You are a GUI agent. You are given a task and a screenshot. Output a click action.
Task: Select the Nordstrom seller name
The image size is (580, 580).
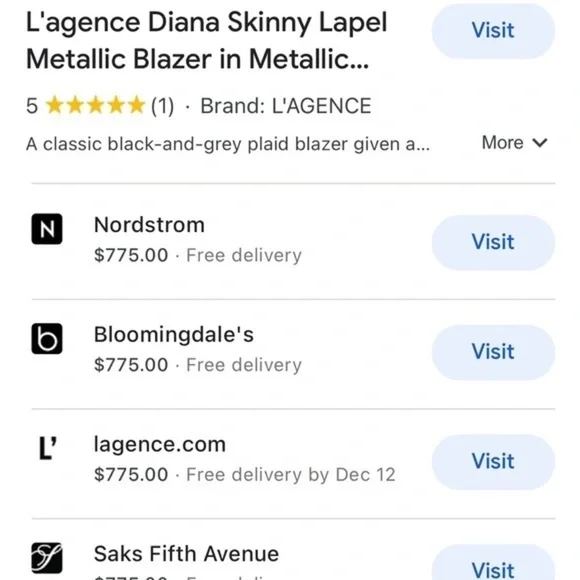pyautogui.click(x=149, y=225)
